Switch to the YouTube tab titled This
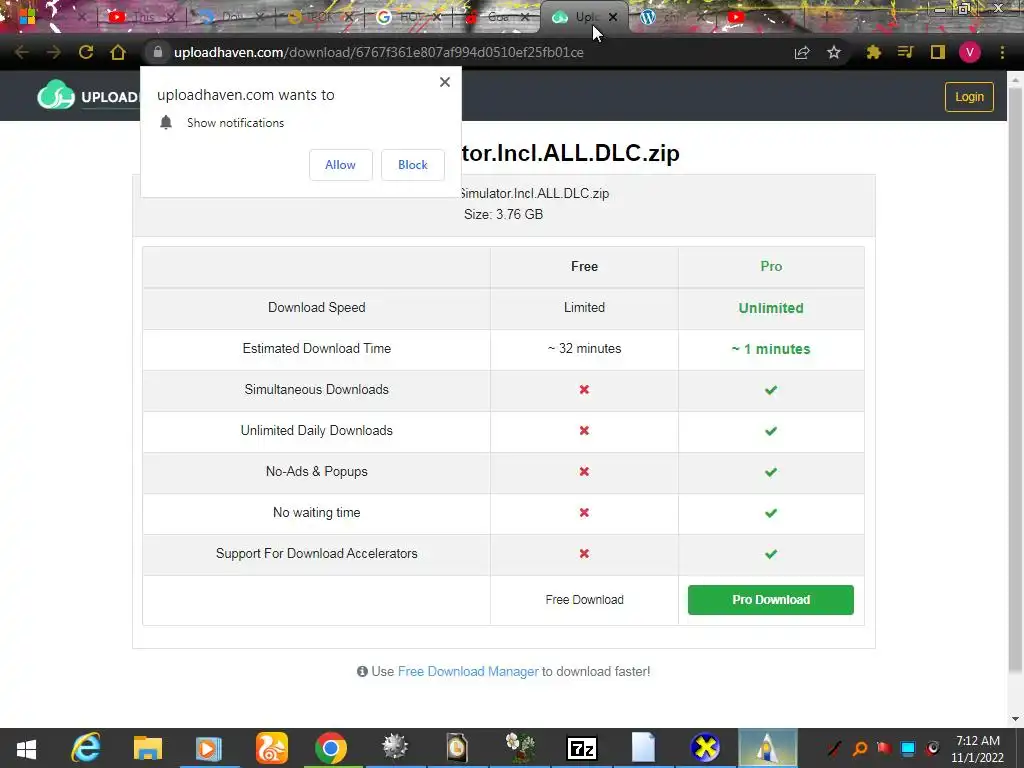The image size is (1024, 768). (142, 17)
